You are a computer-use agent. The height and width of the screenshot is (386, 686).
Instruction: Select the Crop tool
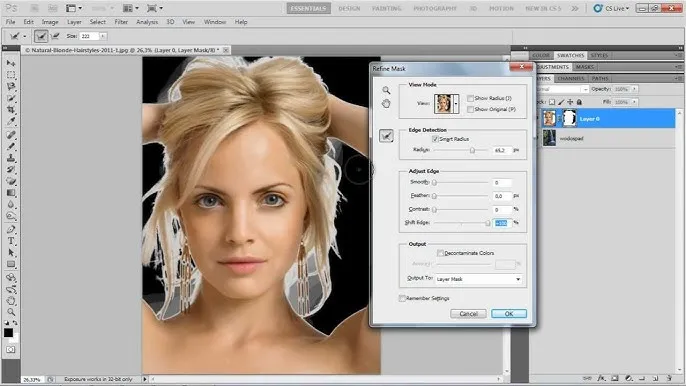coord(11,110)
